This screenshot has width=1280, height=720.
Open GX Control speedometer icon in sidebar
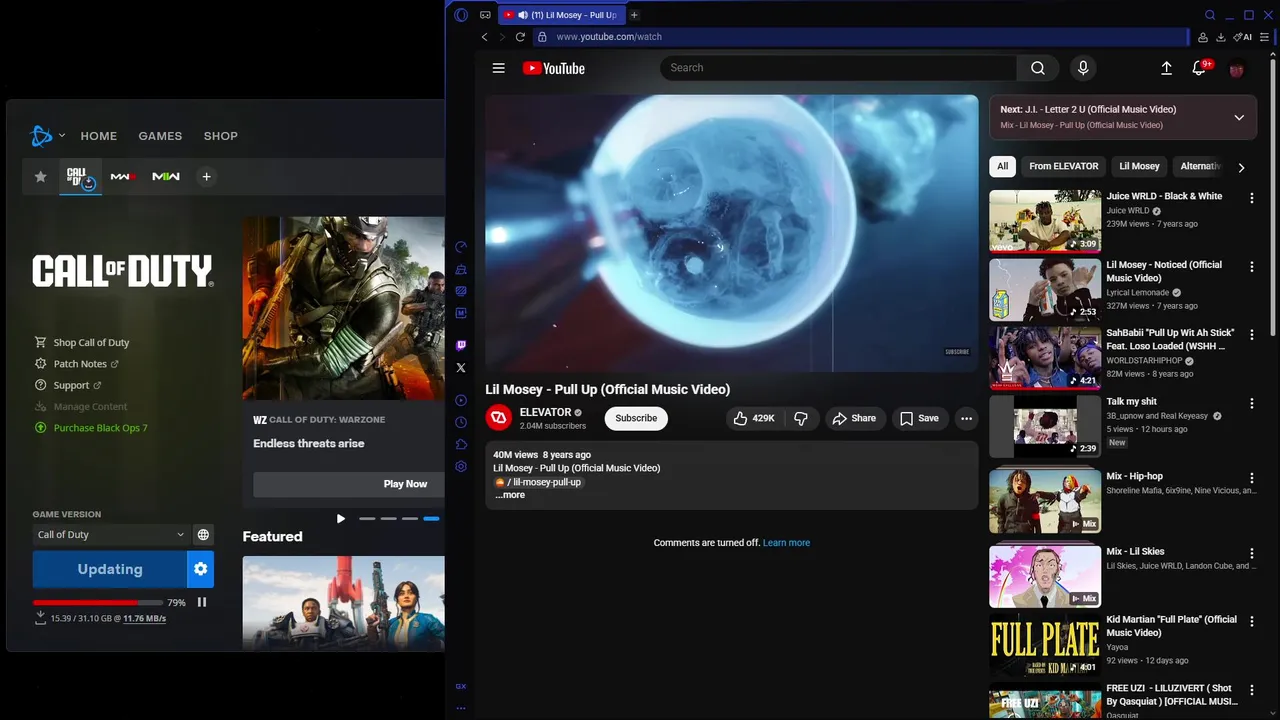click(x=461, y=247)
